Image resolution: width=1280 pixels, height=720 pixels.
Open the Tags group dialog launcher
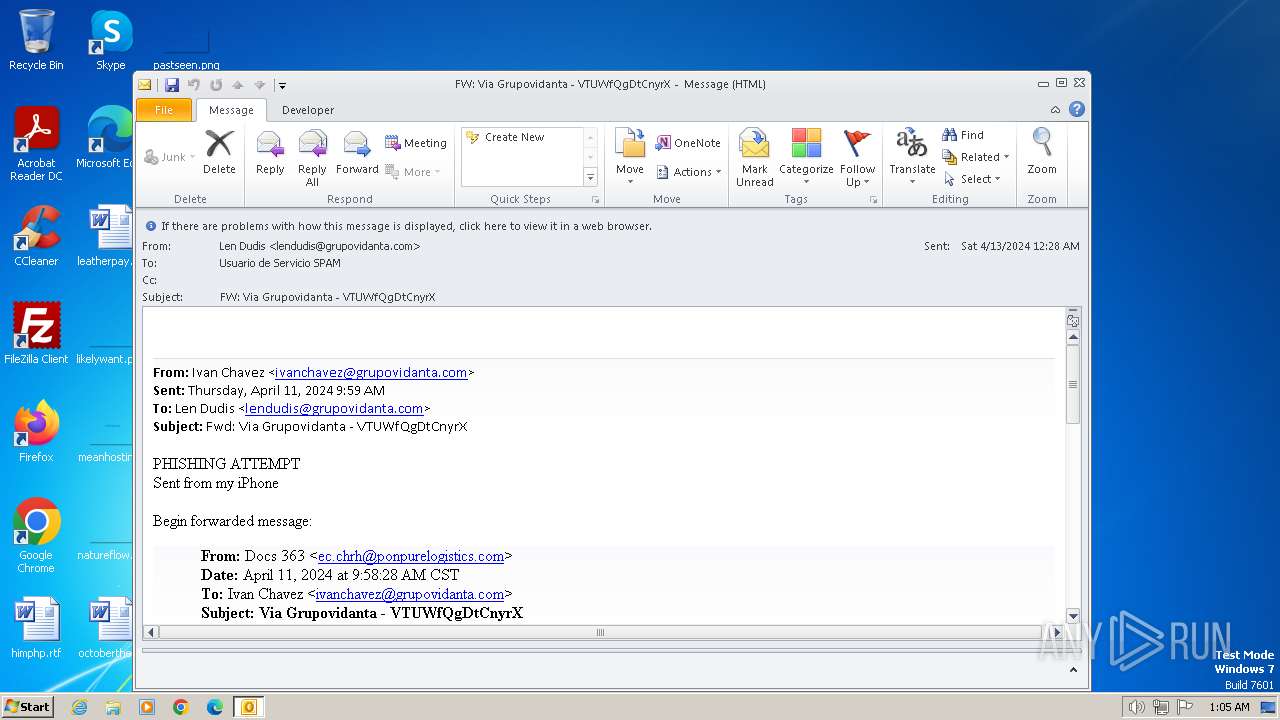873,200
